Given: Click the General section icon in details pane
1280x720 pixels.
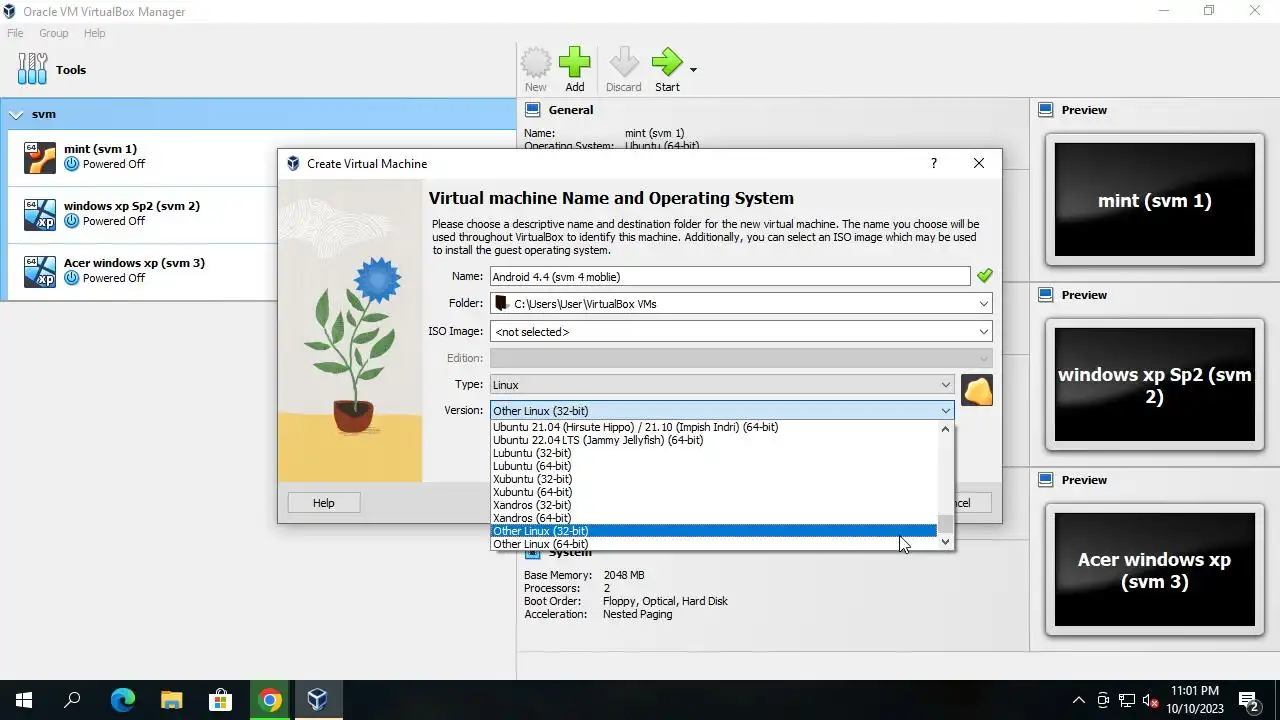Looking at the screenshot, I should [533, 110].
